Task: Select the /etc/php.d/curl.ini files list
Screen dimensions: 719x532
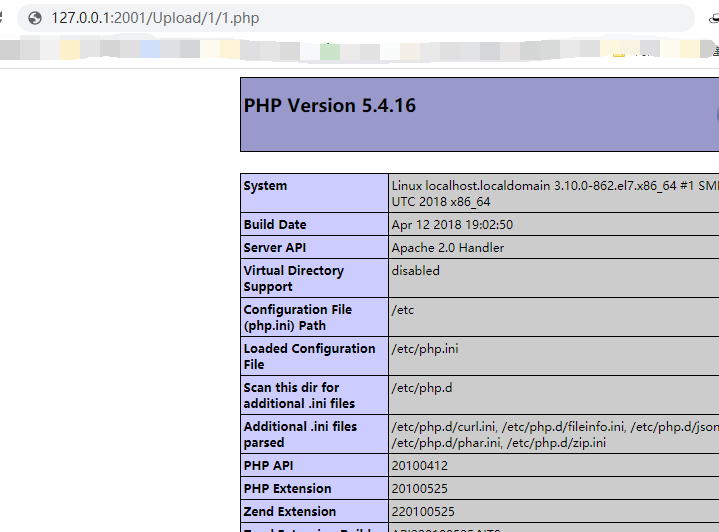Action: (x=555, y=434)
